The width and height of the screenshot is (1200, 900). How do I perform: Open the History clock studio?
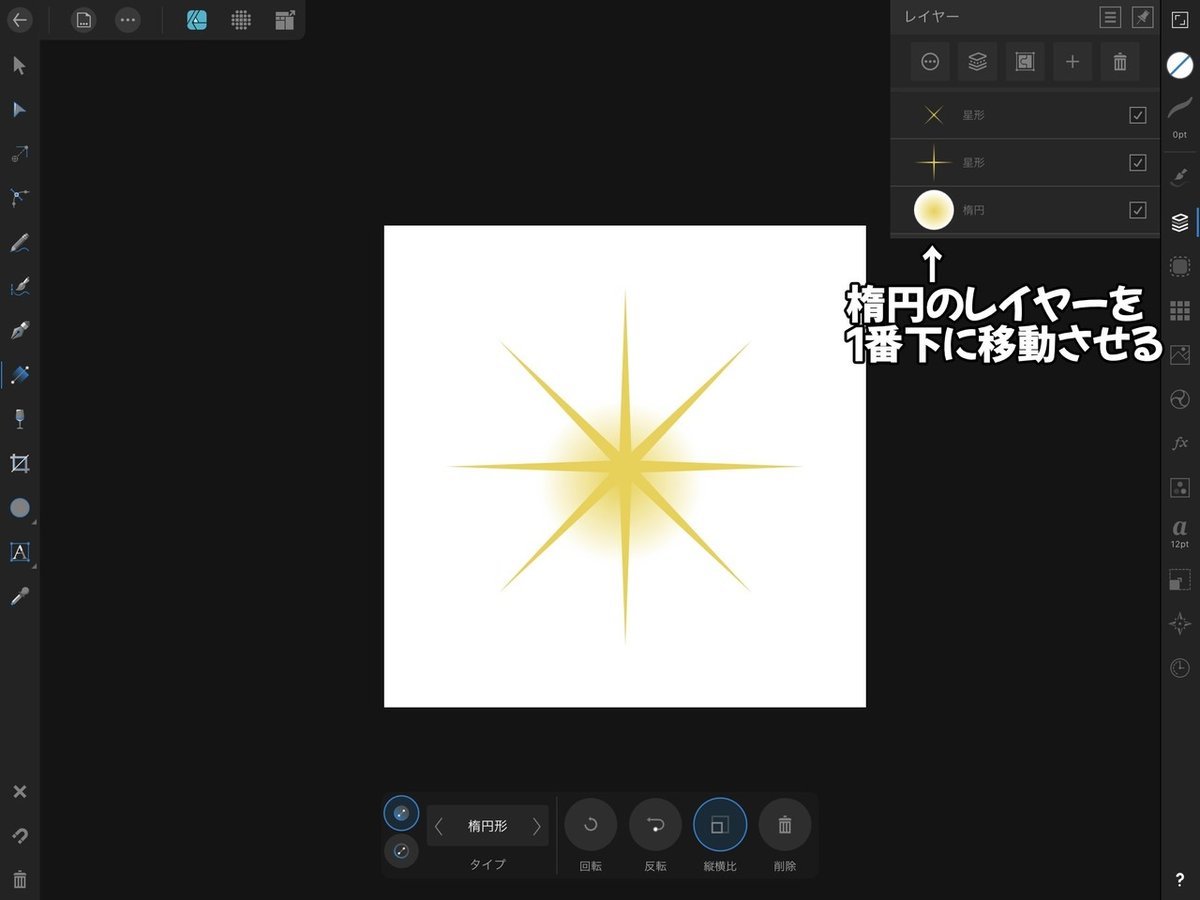pos(1180,667)
